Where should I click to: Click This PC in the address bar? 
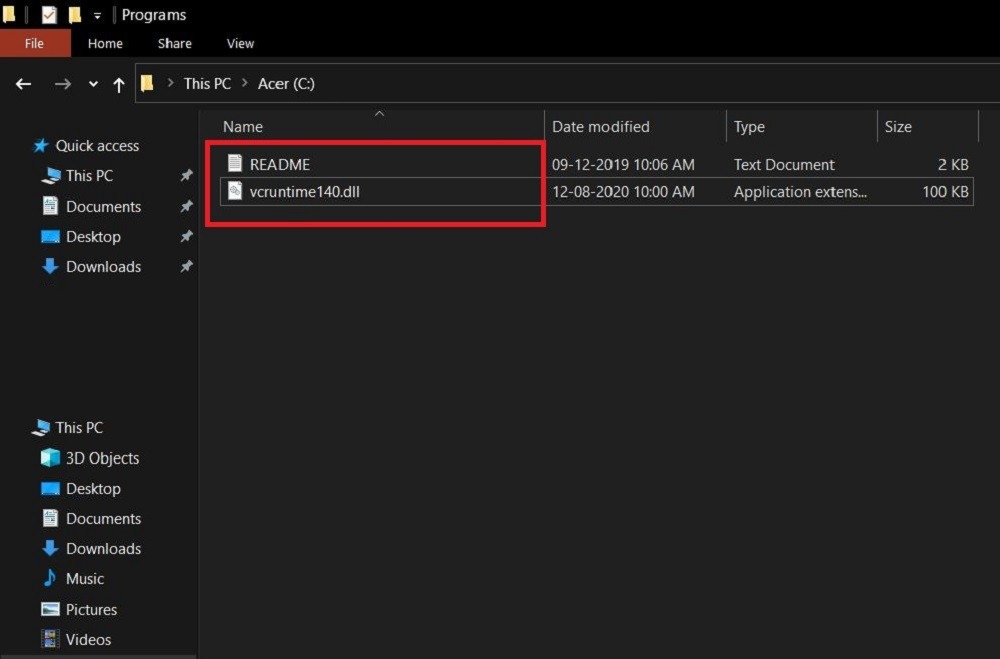pos(206,83)
